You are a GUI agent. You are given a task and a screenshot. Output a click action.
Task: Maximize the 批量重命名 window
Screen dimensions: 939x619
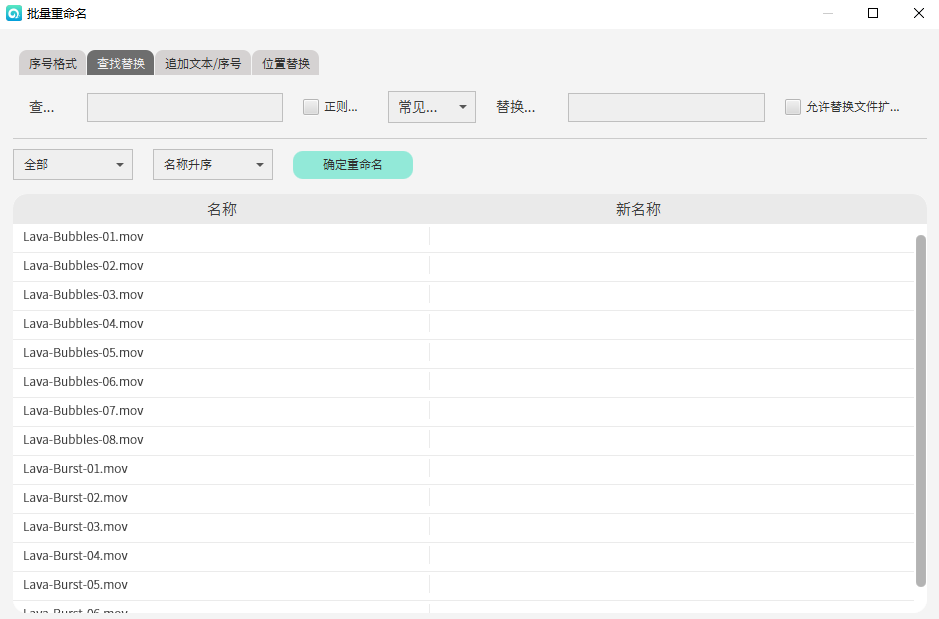(x=873, y=13)
